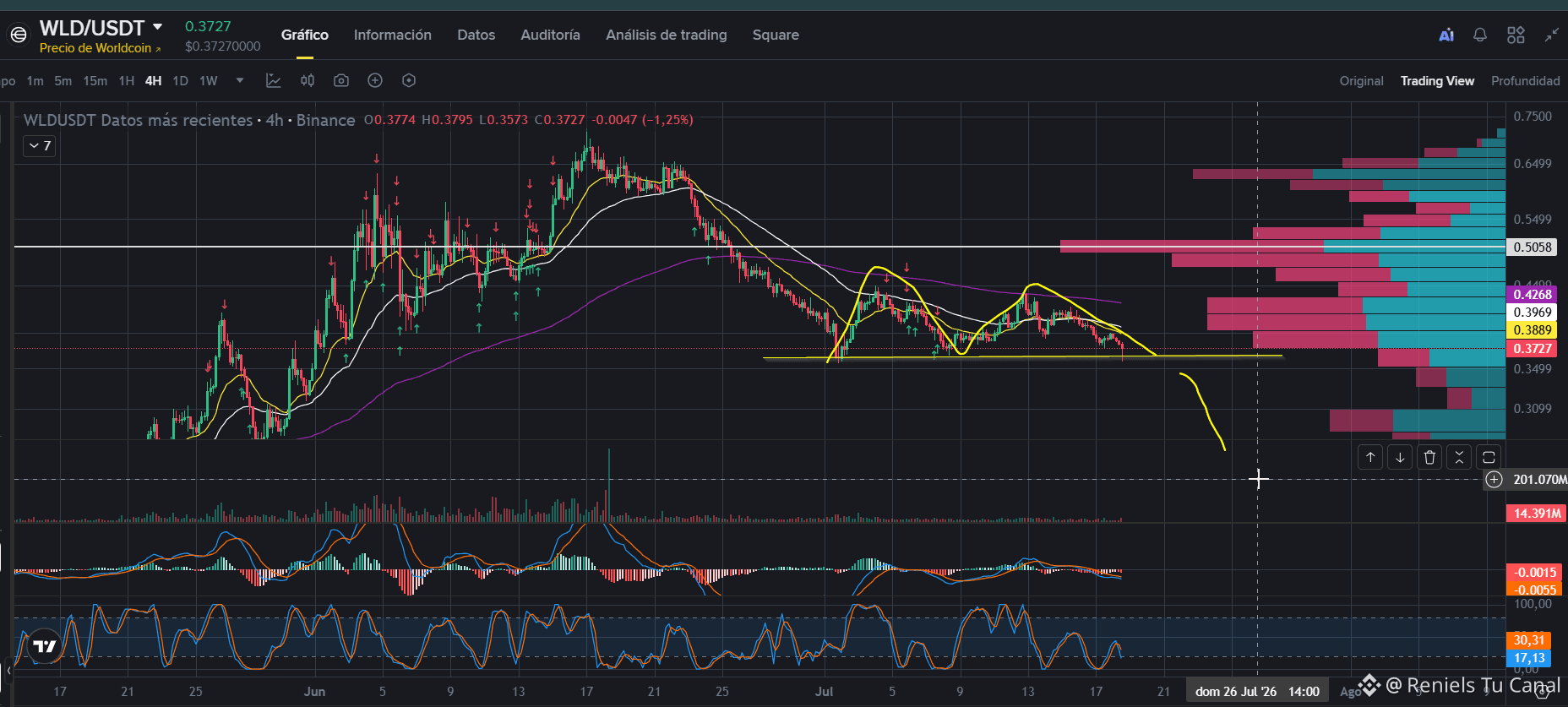Viewport: 1568px width, 707px height.
Task: Expand the WLD/USDT pair selector dropdown
Action: pyautogui.click(x=157, y=27)
